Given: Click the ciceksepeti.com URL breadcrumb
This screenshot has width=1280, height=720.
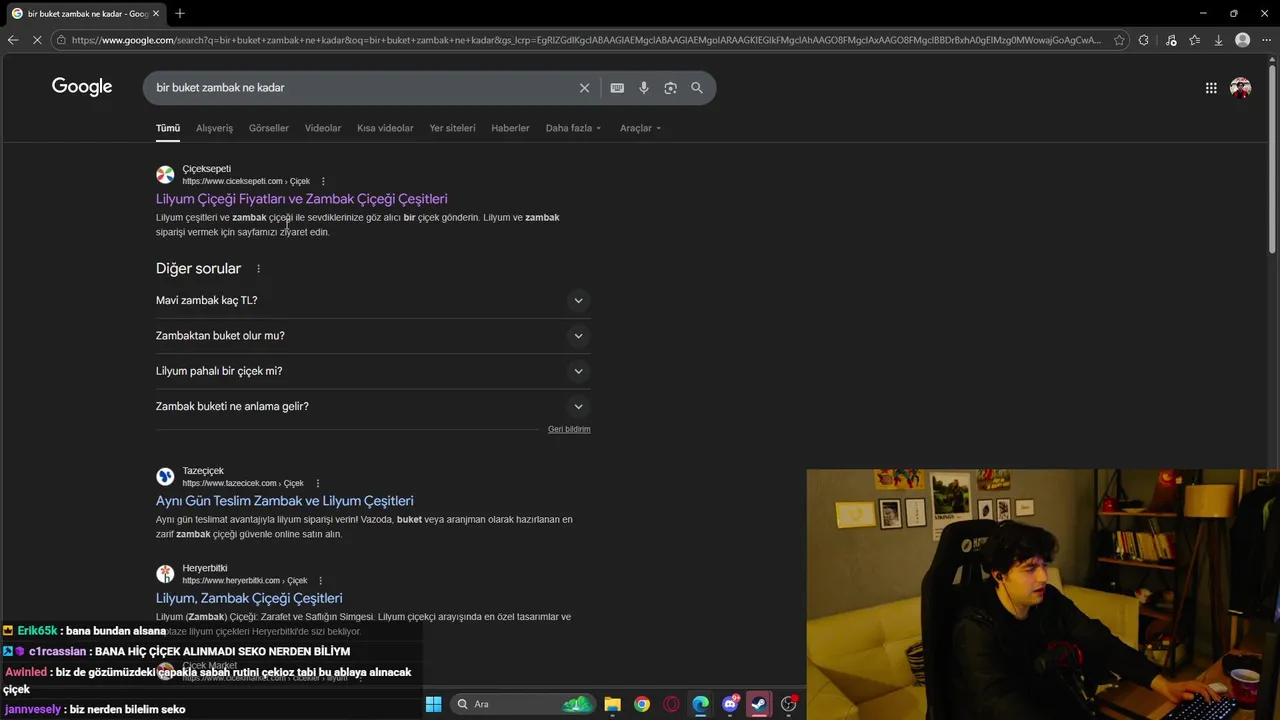Looking at the screenshot, I should (x=246, y=181).
